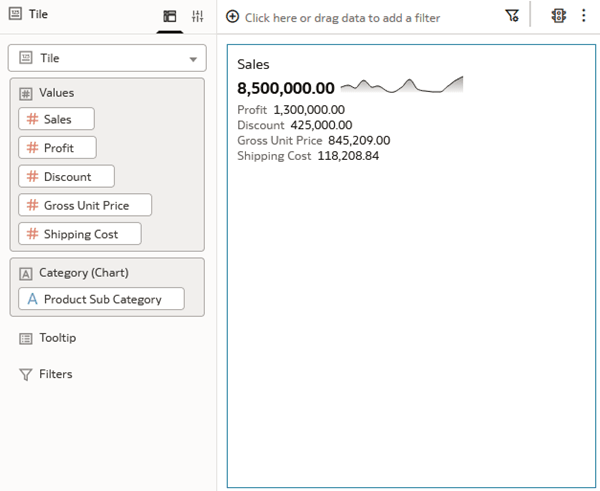Open the Tooltip drop target

tap(57, 338)
